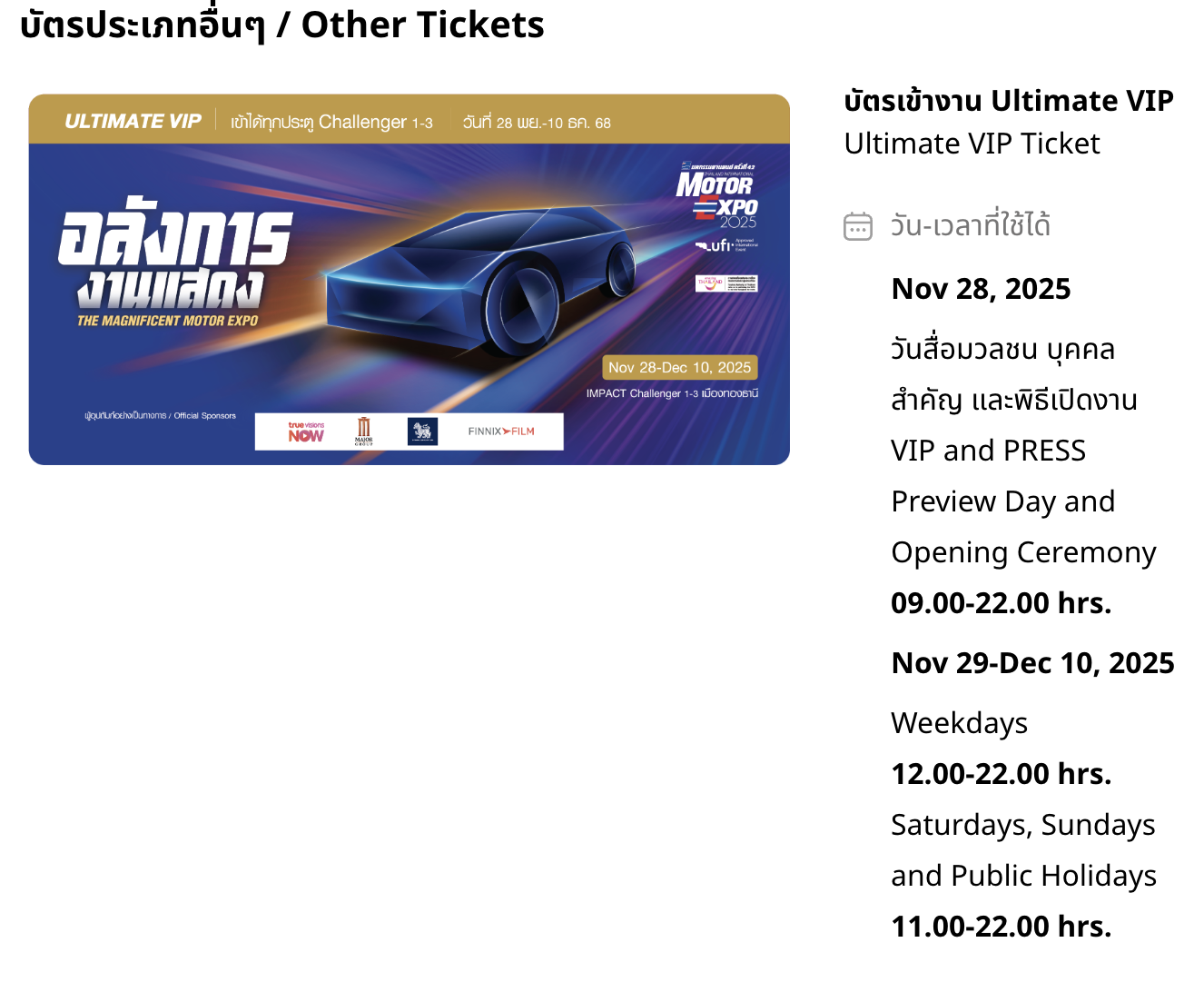The width and height of the screenshot is (1204, 992).
Task: Click the Thai Ultimate VIP ticket heading
Action: (1008, 100)
